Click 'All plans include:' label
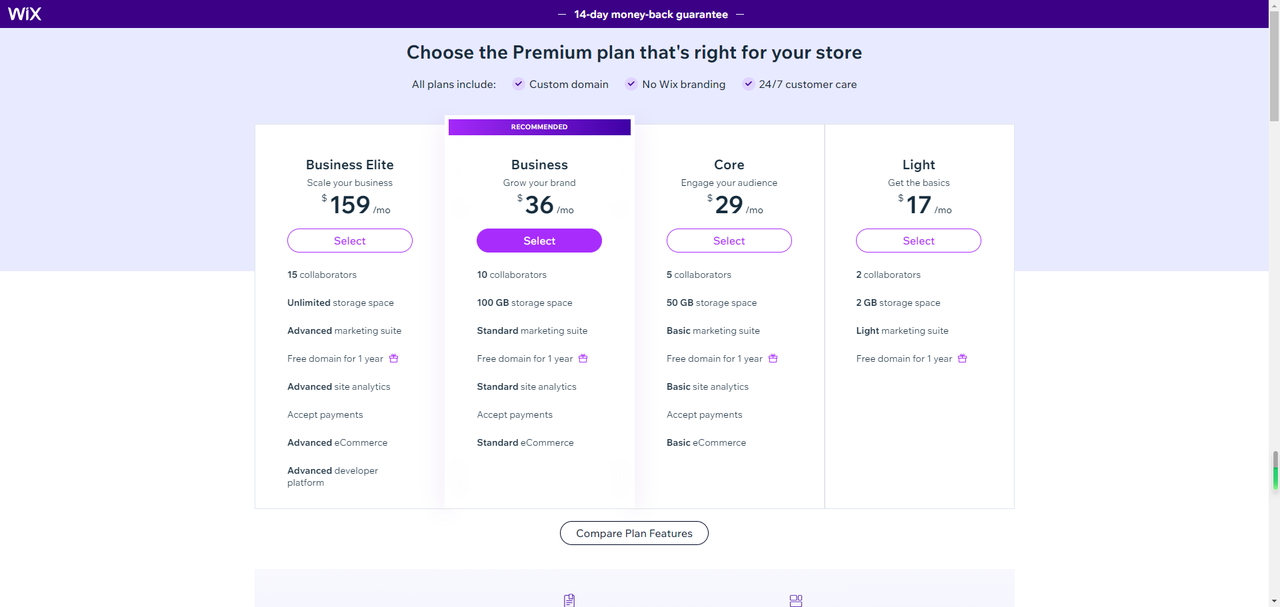Viewport: 1280px width, 607px height. (x=454, y=84)
